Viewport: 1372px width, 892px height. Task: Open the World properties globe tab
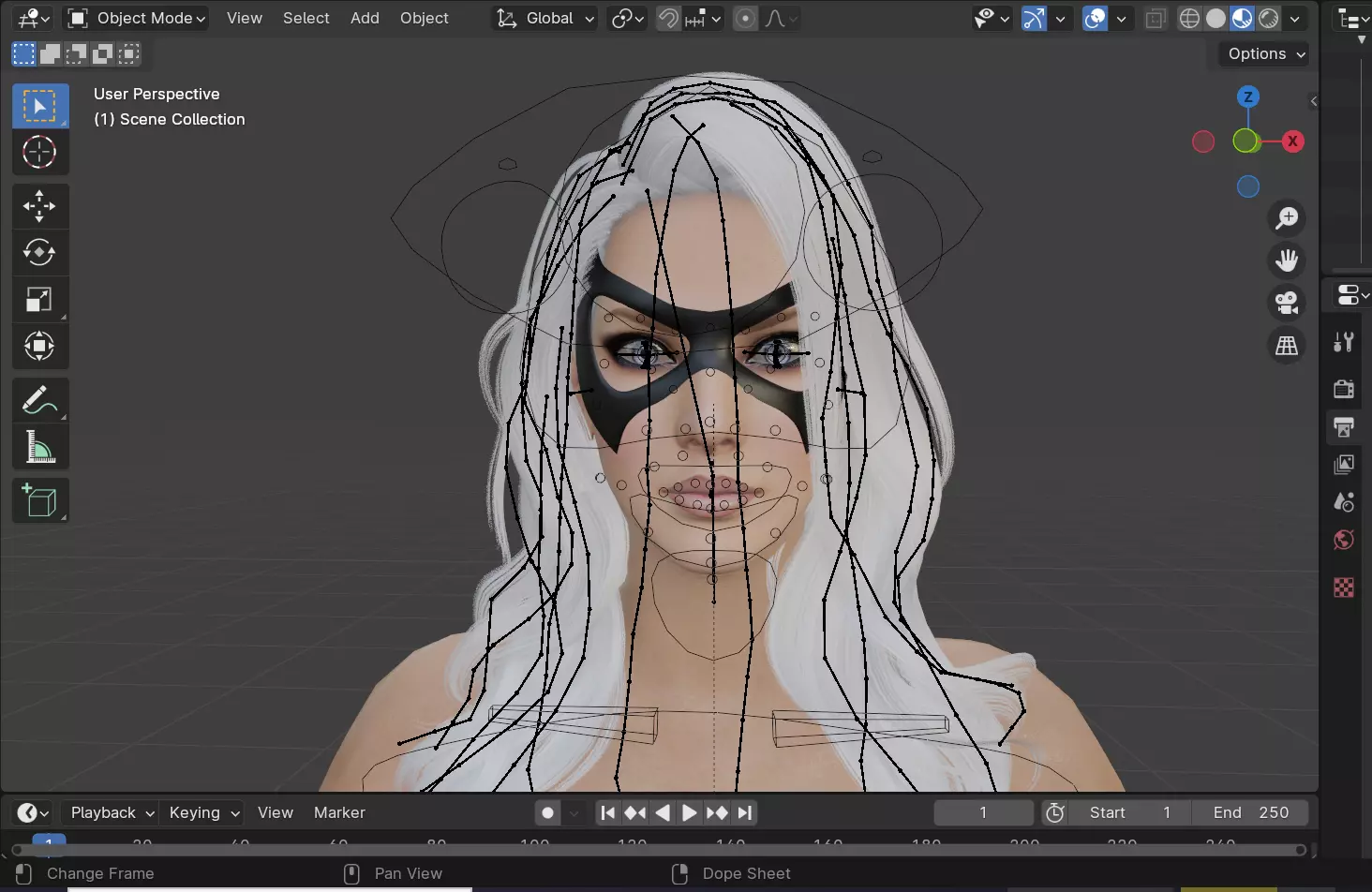1344,540
